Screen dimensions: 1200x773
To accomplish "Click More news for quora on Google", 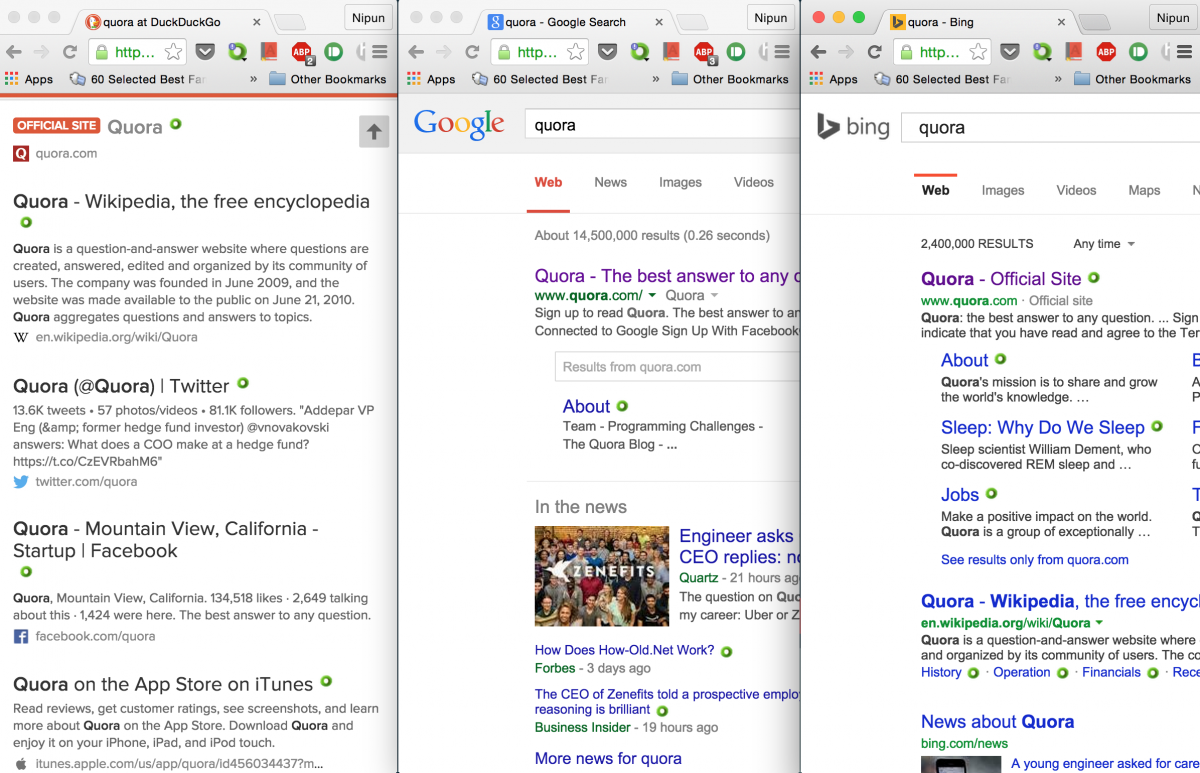I will (608, 758).
